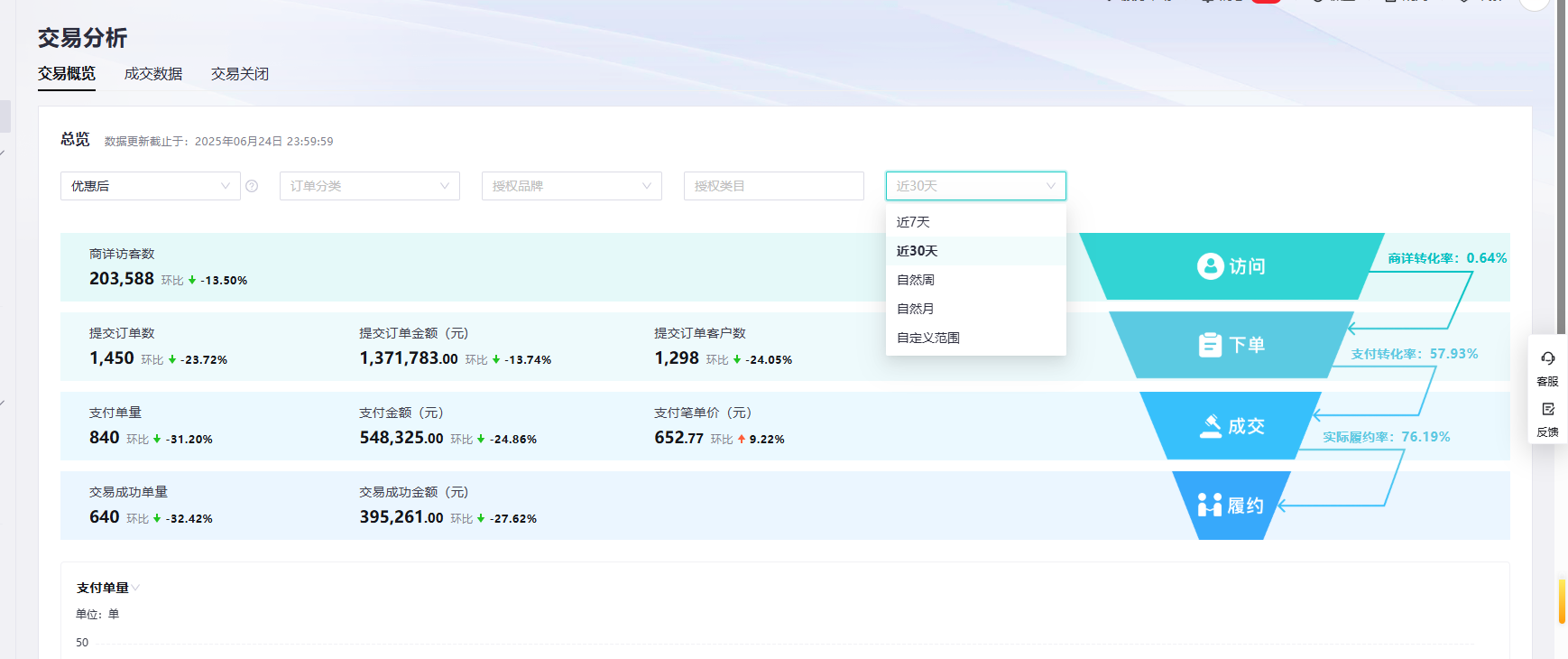Click the 客服 headset icon
This screenshot has width=1568, height=659.
tap(1547, 358)
